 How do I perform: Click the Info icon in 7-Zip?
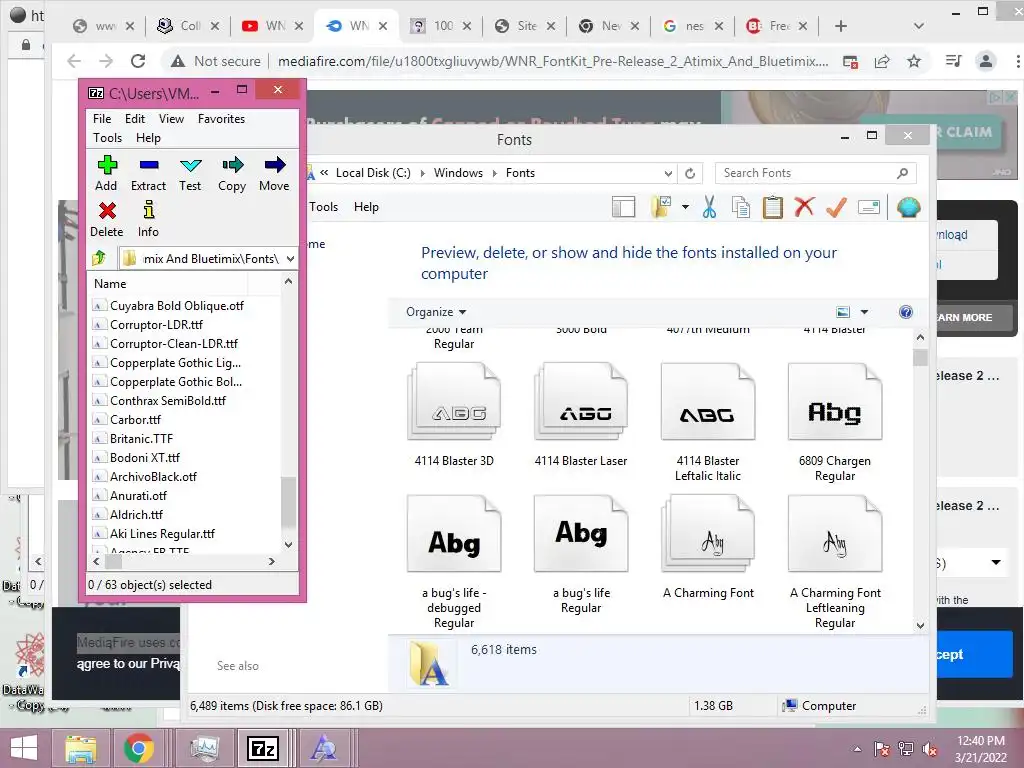149,210
